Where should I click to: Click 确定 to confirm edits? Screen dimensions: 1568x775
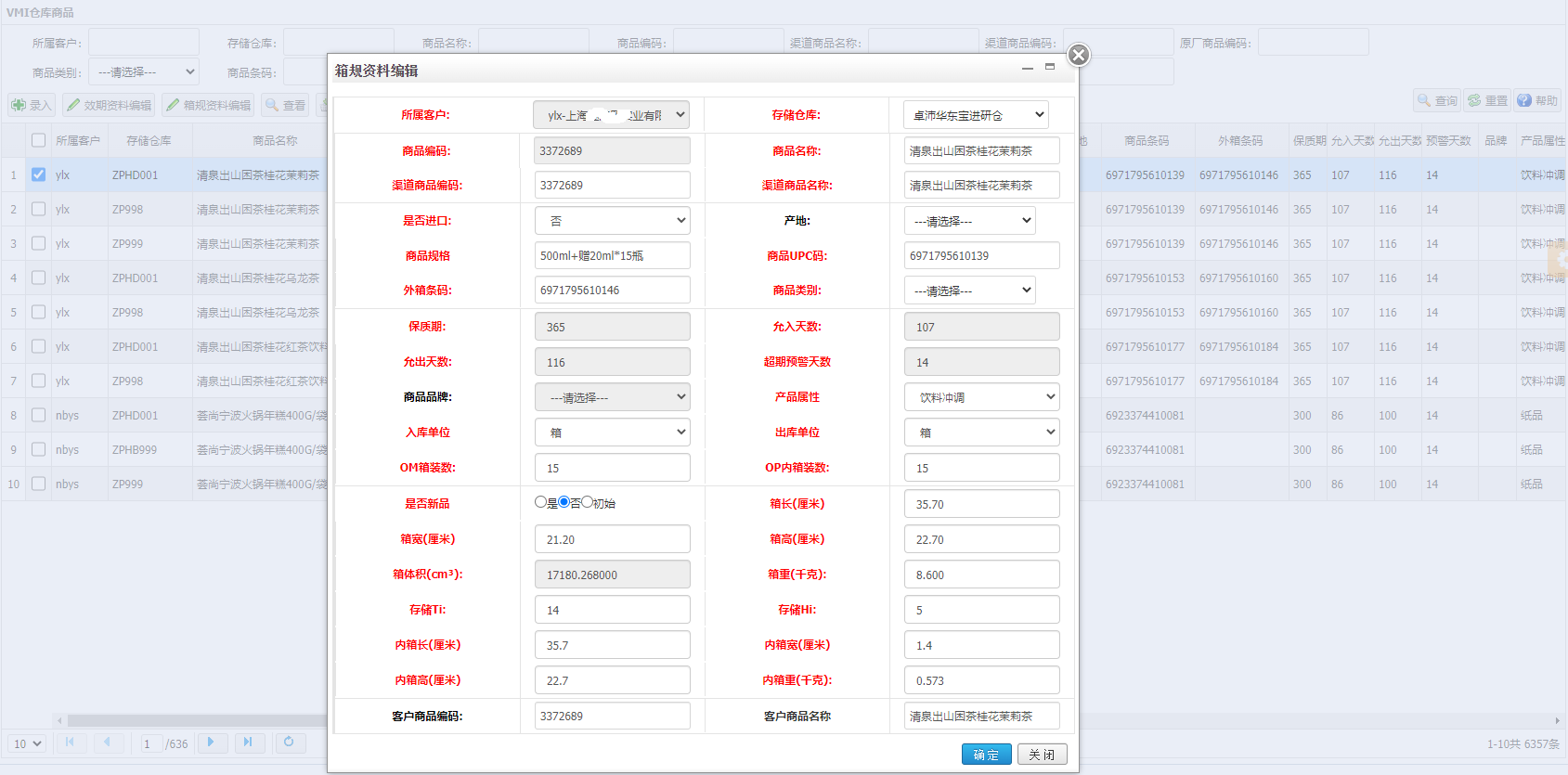(986, 755)
